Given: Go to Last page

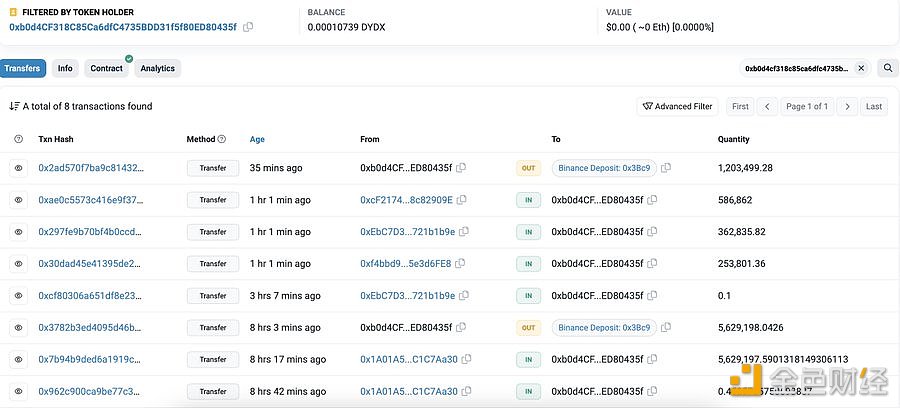Looking at the screenshot, I should click(x=874, y=106).
